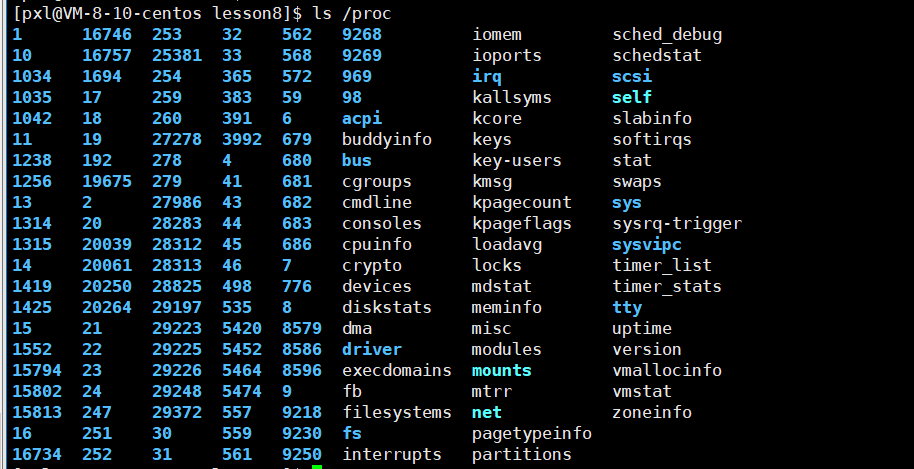This screenshot has height=469, width=914.
Task: Select process directory 15794
Action: pyautogui.click(x=37, y=370)
